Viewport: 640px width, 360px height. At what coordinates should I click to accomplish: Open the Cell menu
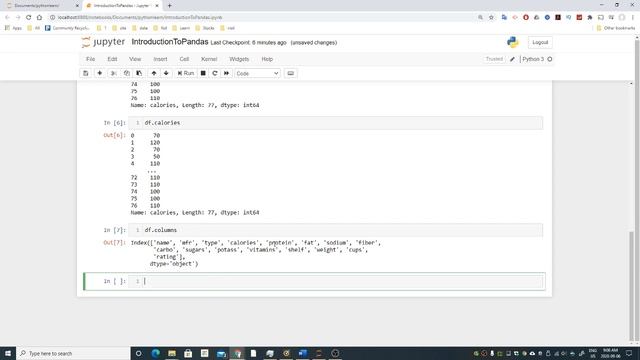click(x=184, y=59)
